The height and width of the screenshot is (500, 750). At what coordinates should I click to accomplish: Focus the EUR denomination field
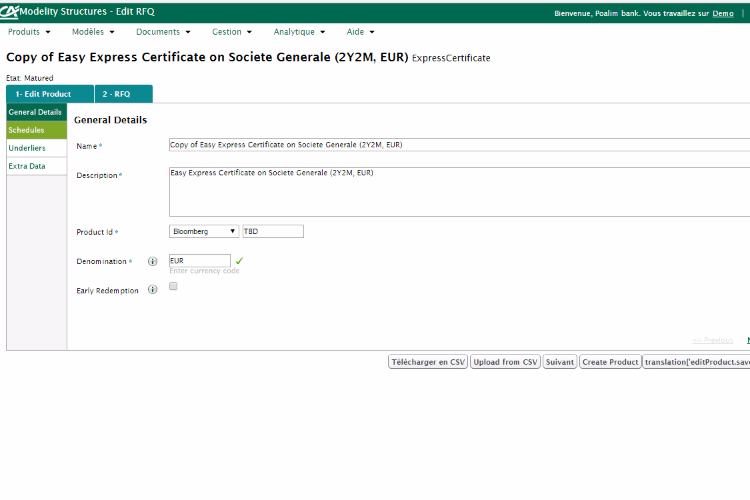pos(200,261)
